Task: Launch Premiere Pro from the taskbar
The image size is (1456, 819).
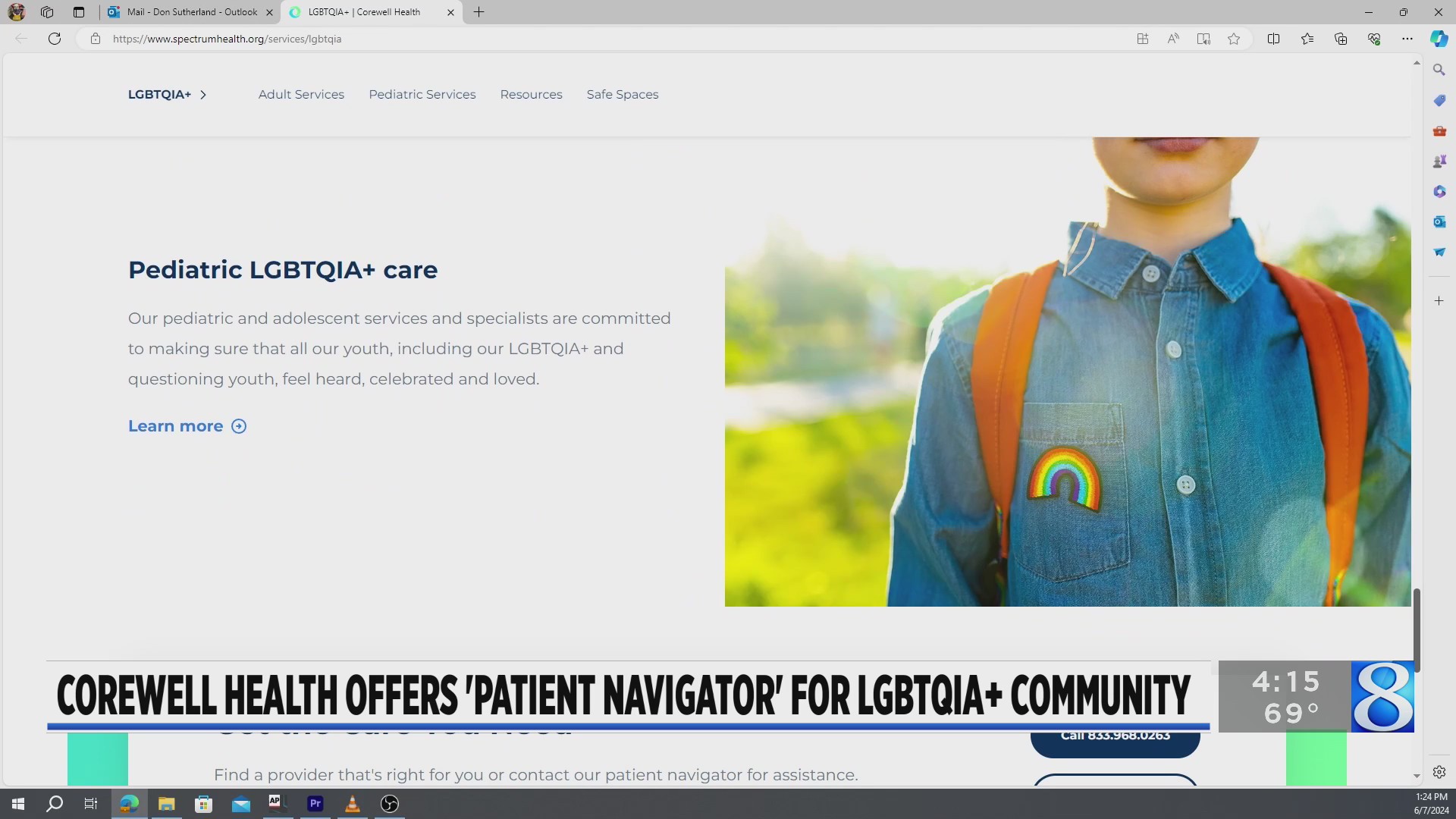Action: [315, 804]
